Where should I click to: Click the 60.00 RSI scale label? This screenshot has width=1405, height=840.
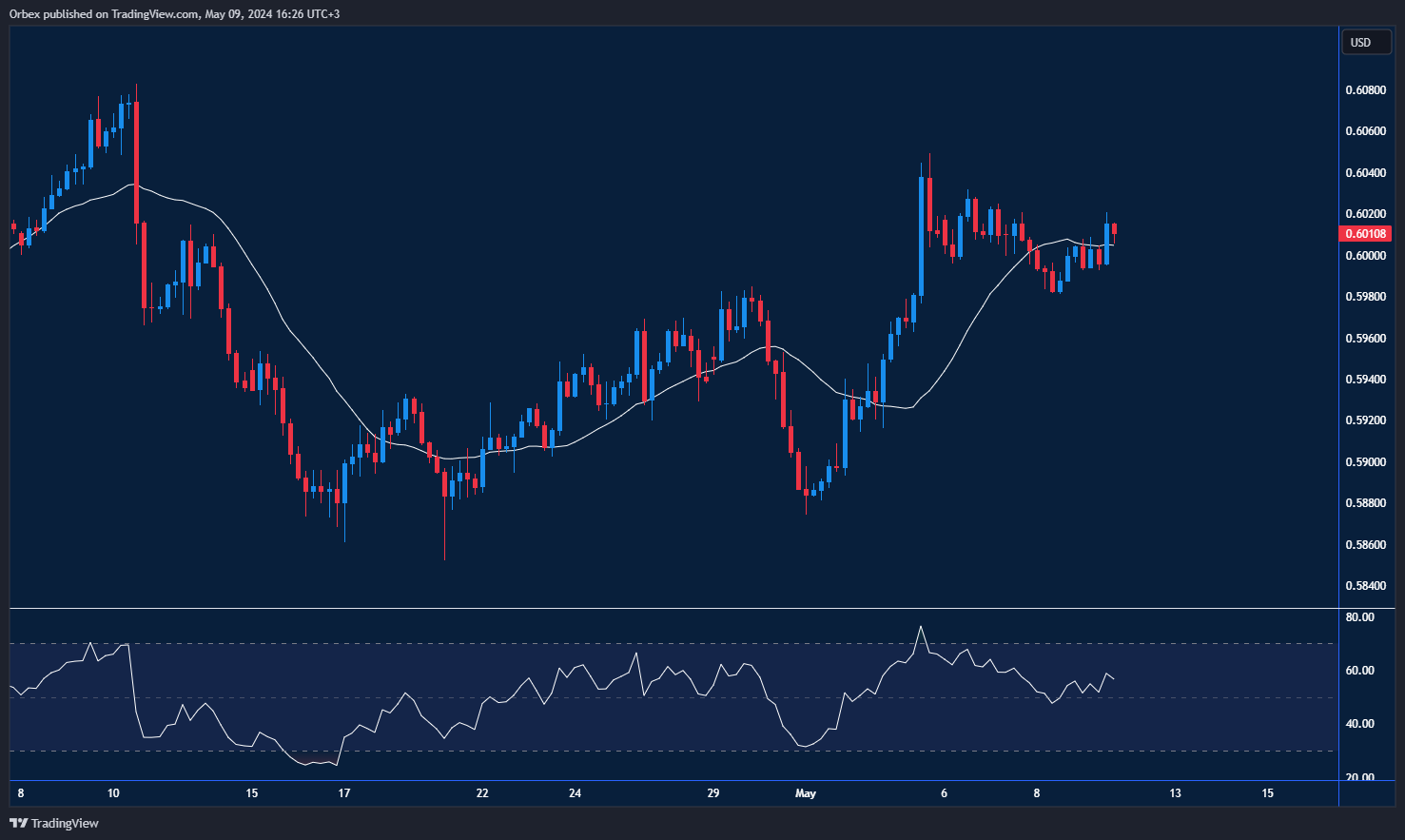coord(1359,671)
